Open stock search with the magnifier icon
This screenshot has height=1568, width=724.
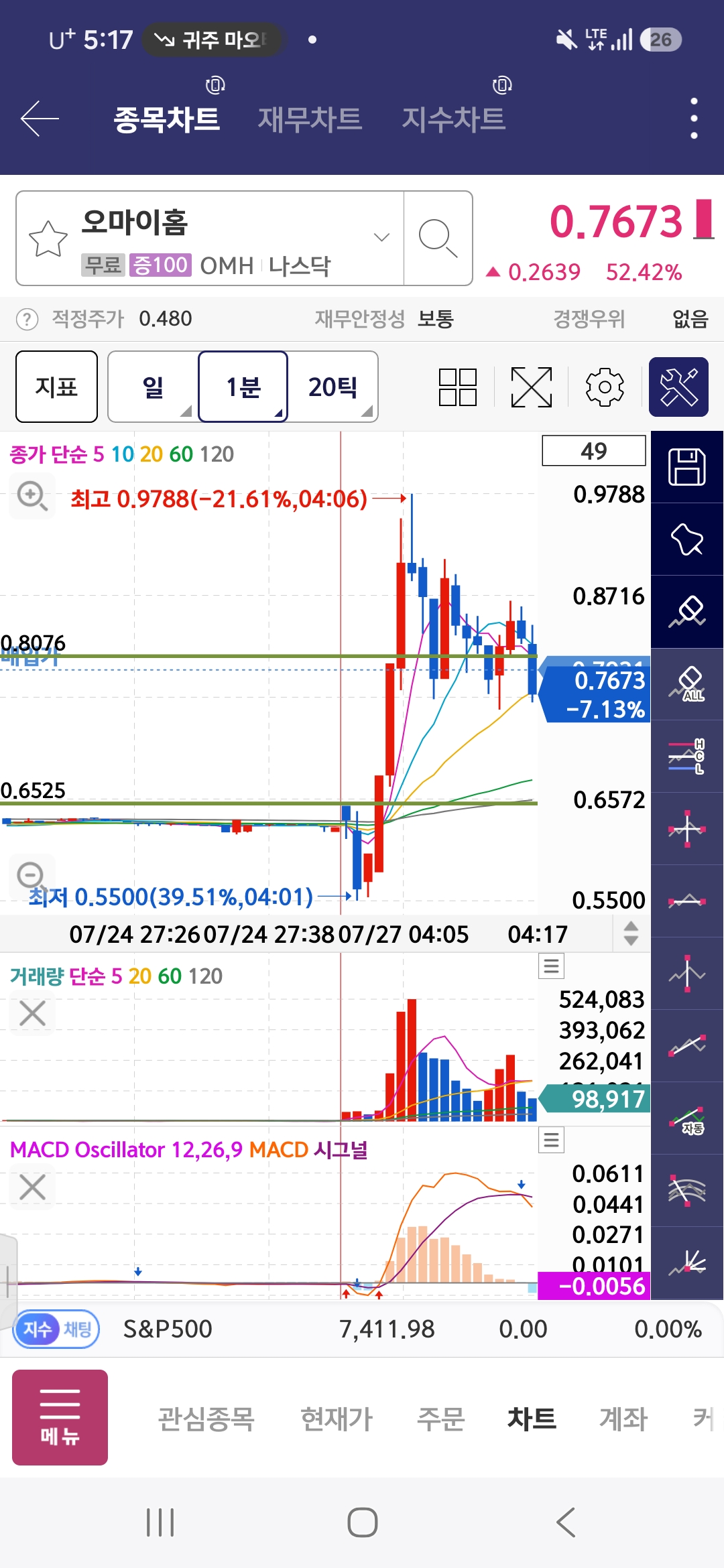(x=438, y=239)
